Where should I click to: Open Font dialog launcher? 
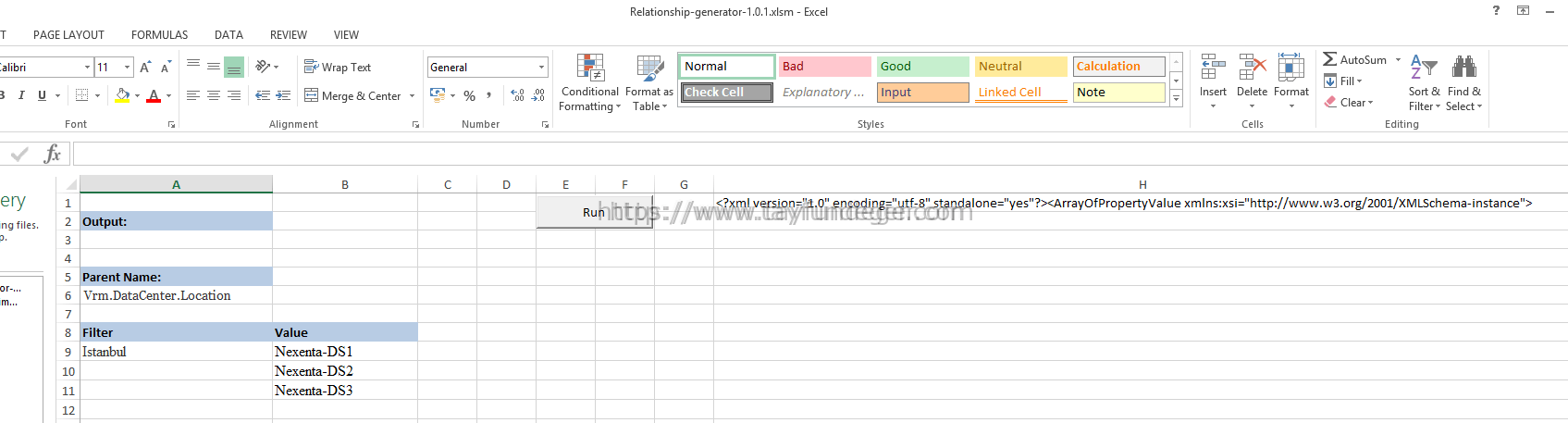(x=171, y=124)
